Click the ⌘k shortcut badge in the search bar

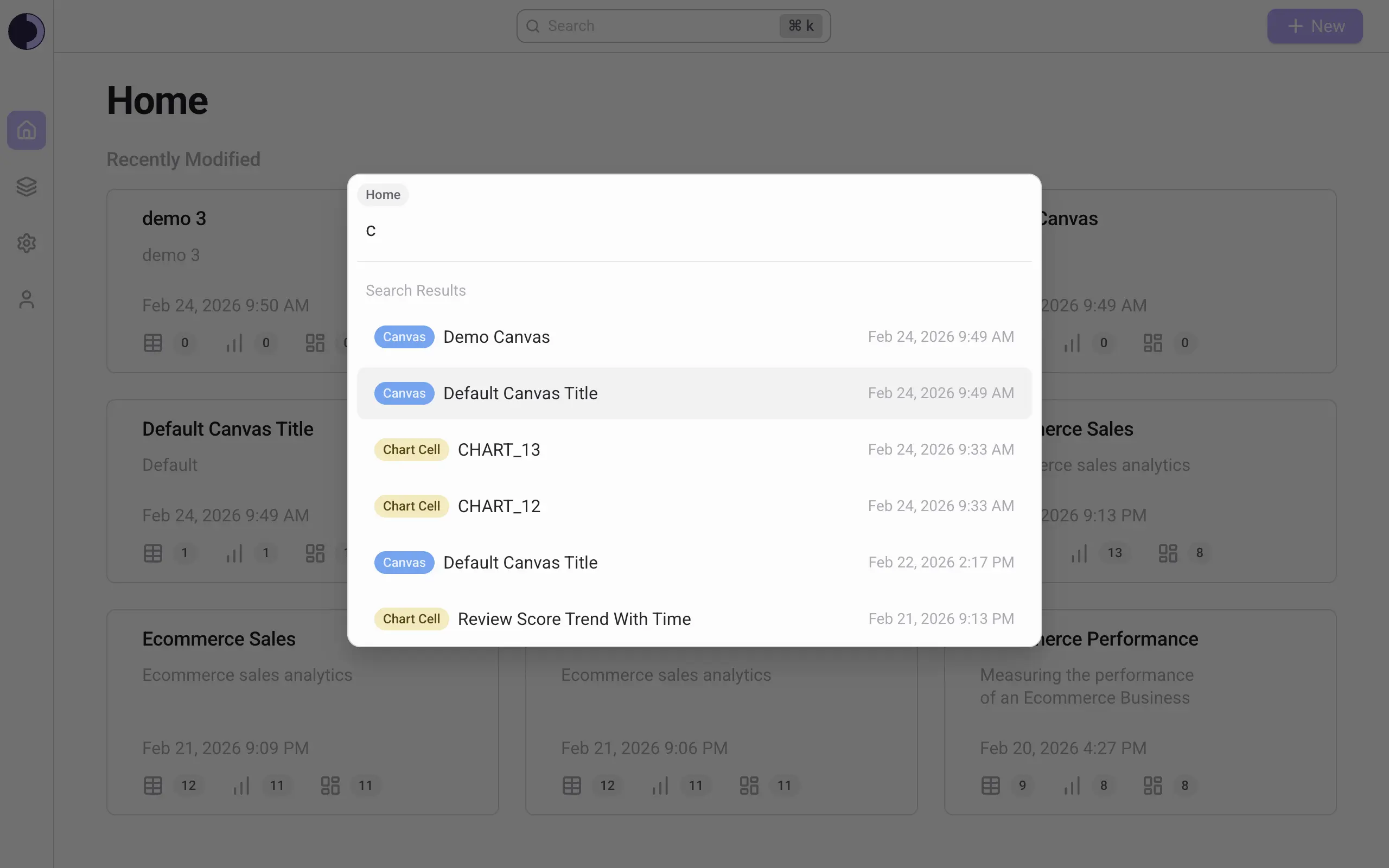[801, 26]
